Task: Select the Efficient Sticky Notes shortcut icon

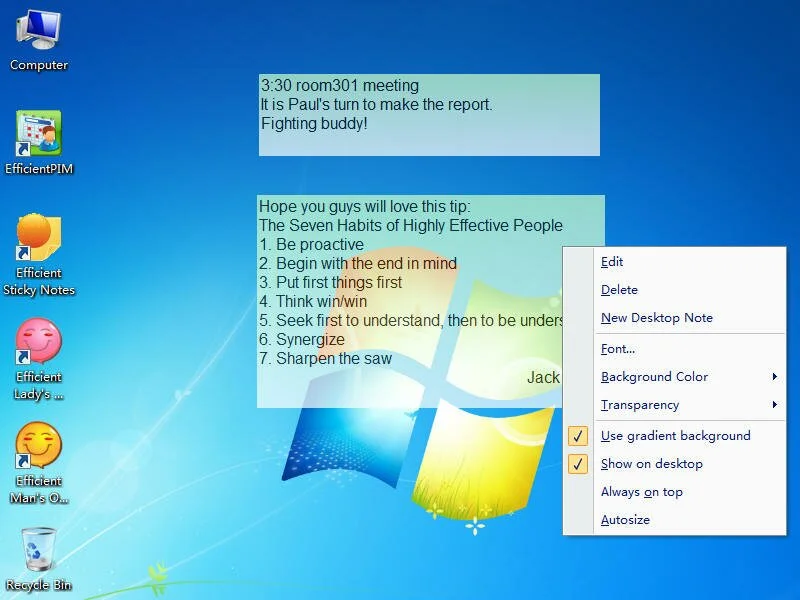Action: [39, 240]
